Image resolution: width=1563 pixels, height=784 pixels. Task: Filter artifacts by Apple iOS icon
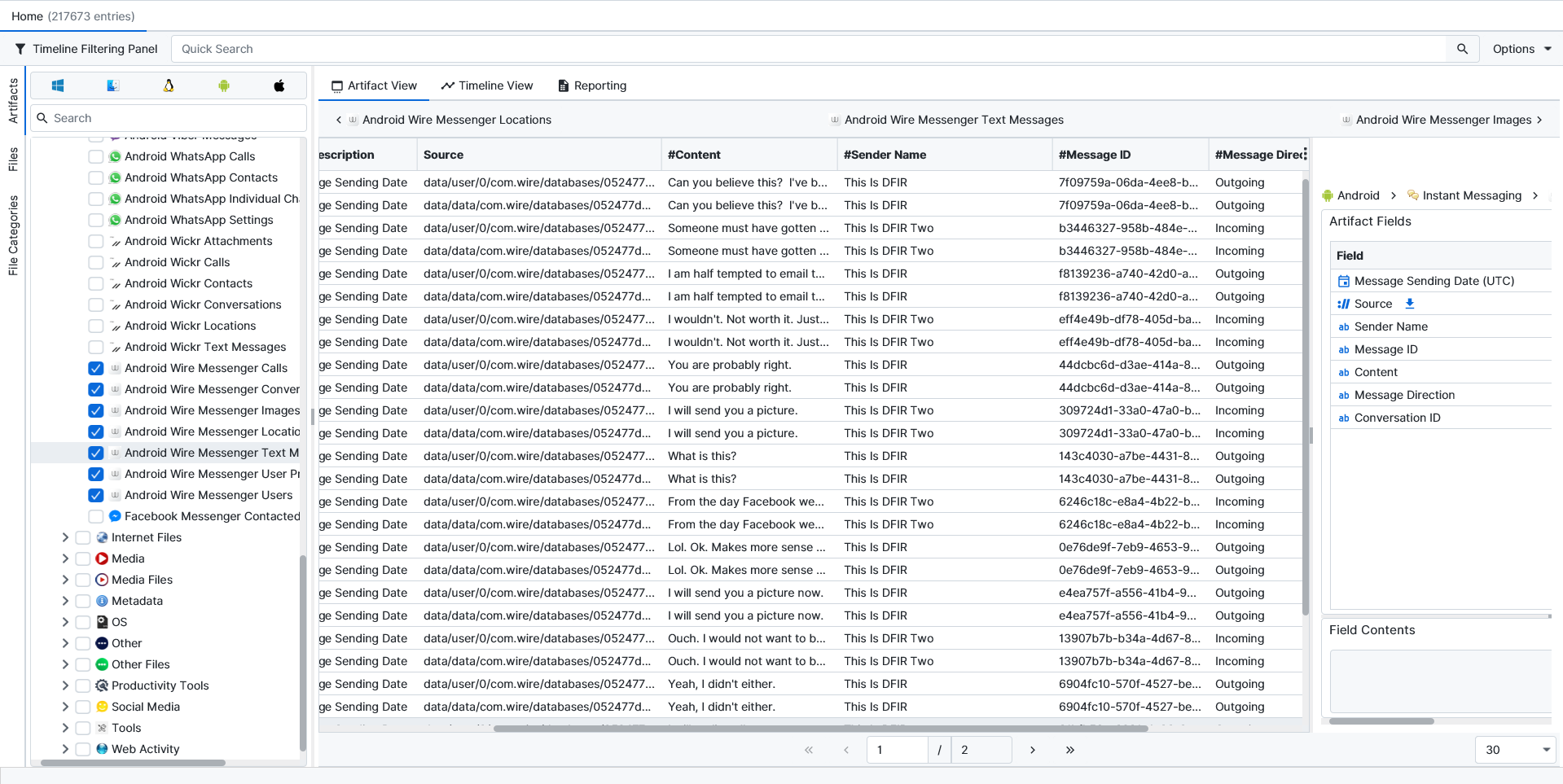click(x=279, y=85)
